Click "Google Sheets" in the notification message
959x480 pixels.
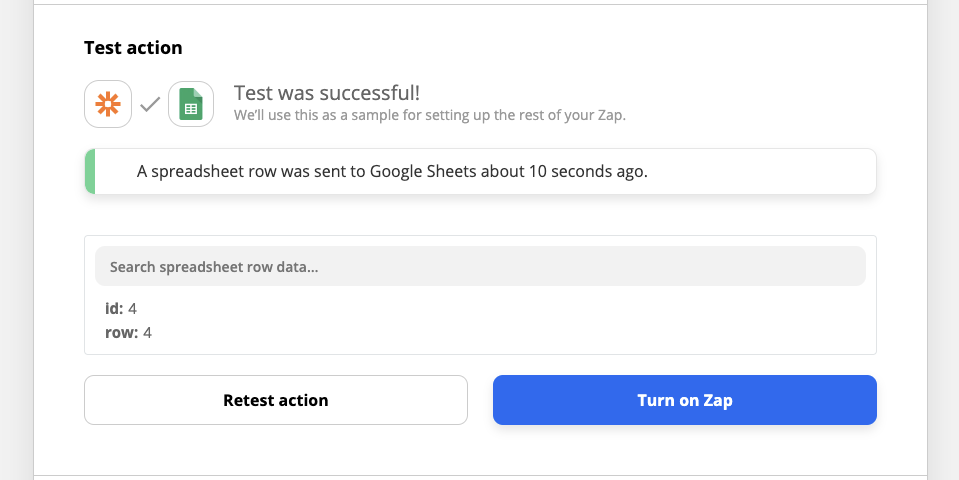423,171
